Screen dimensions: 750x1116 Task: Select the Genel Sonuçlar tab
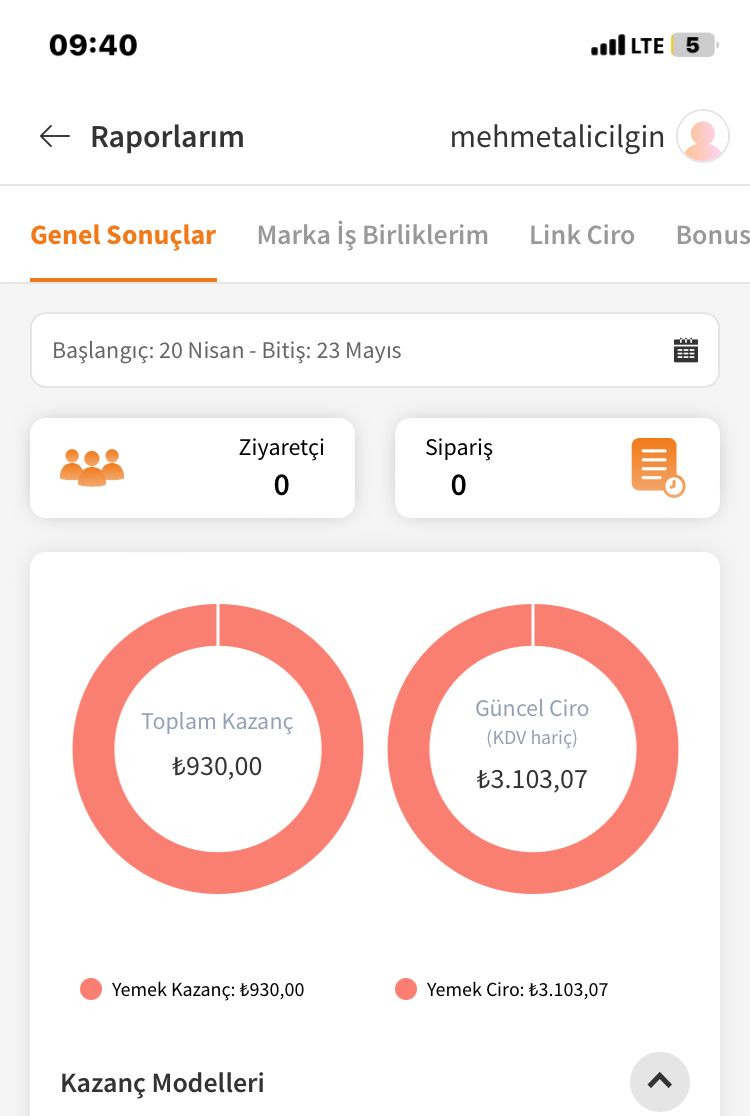coord(123,235)
